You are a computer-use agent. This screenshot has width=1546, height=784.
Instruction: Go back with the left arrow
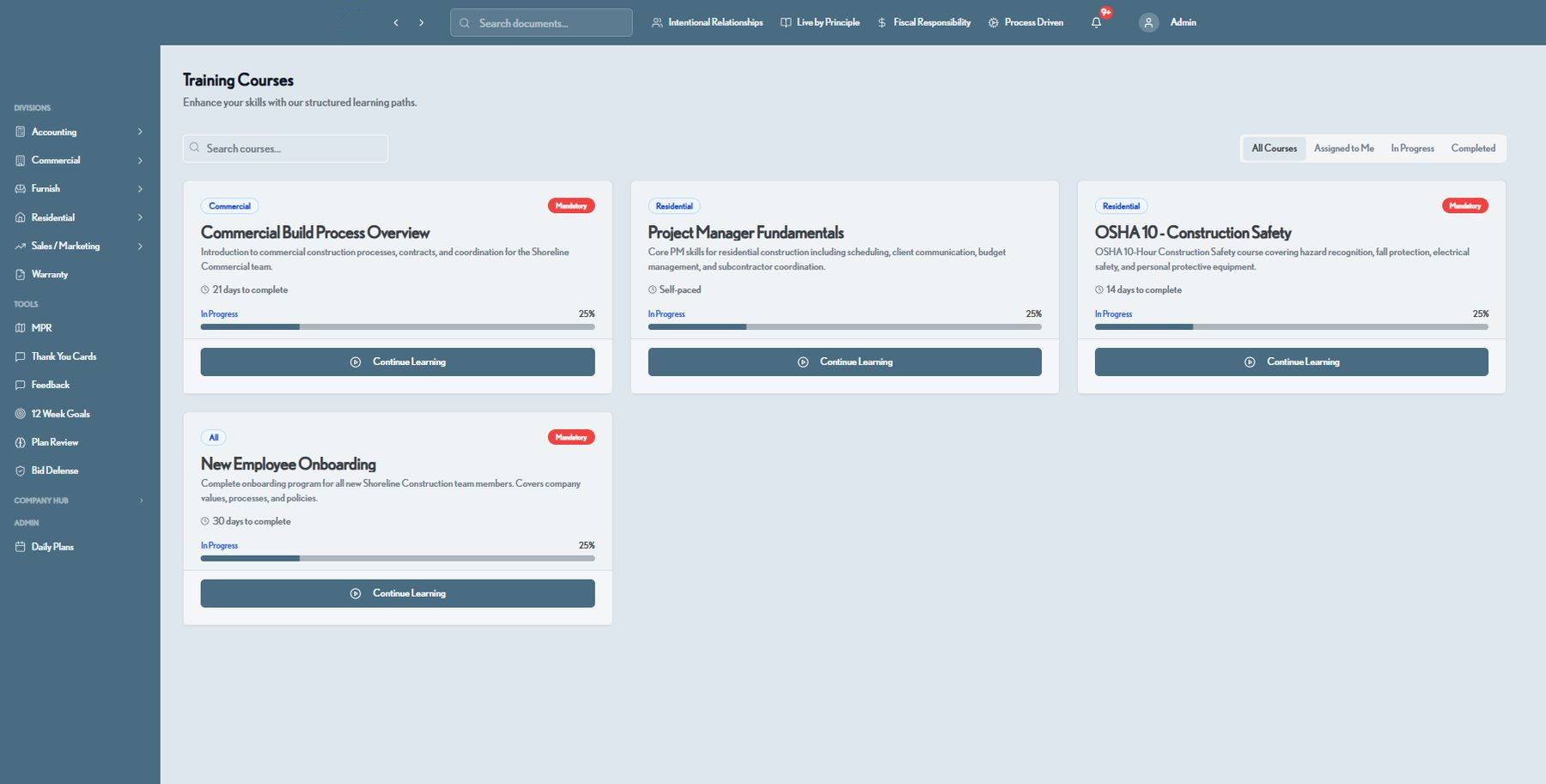coord(396,23)
